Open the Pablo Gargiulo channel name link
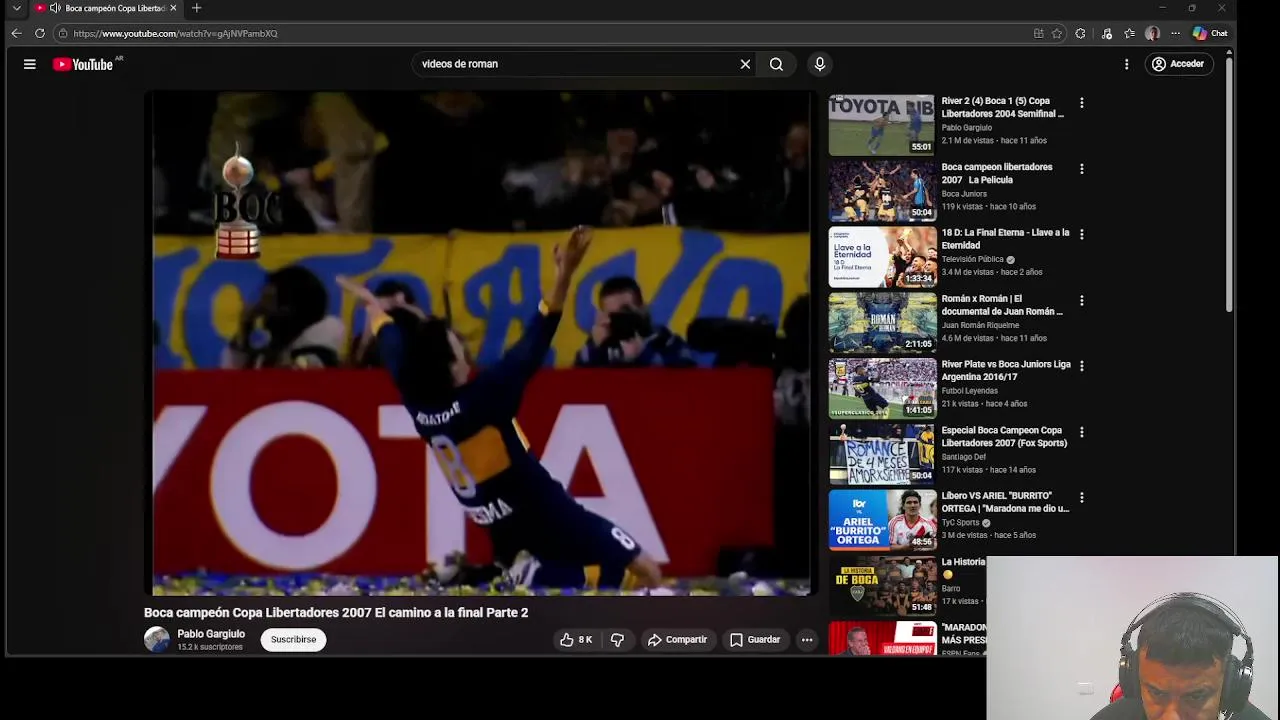The image size is (1280, 720). point(211,634)
